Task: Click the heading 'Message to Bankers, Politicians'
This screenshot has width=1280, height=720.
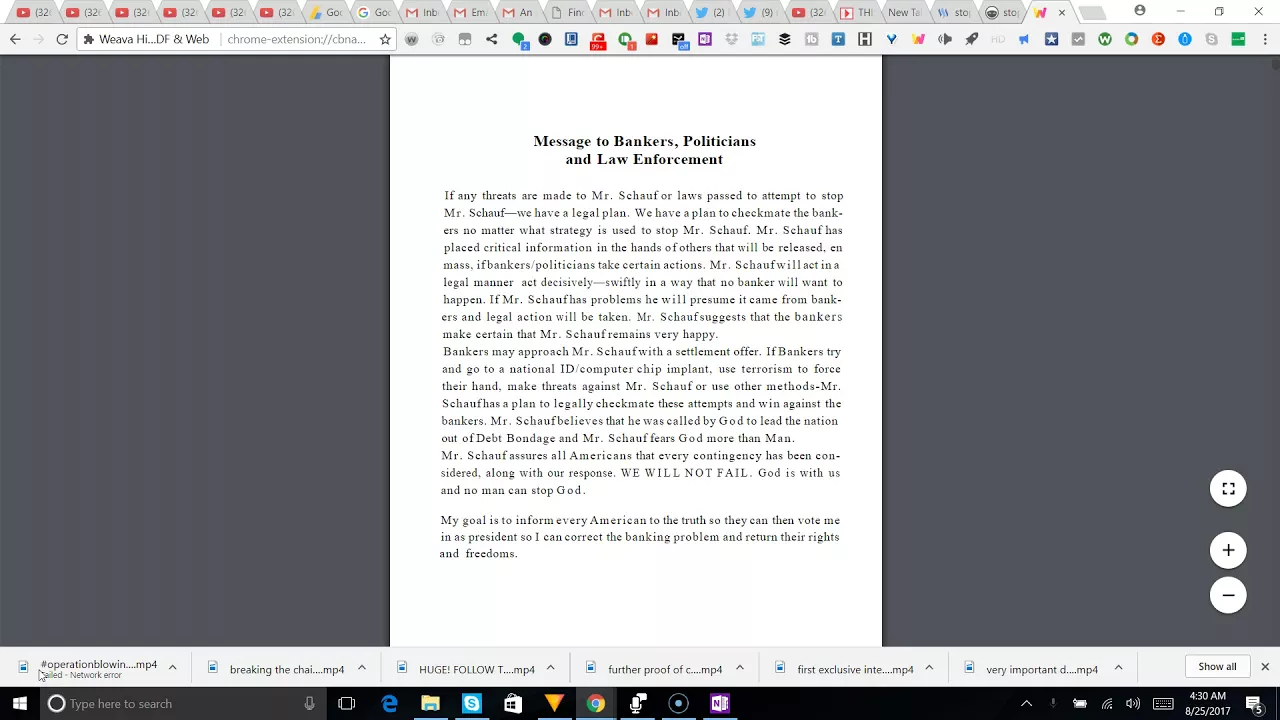Action: point(644,141)
